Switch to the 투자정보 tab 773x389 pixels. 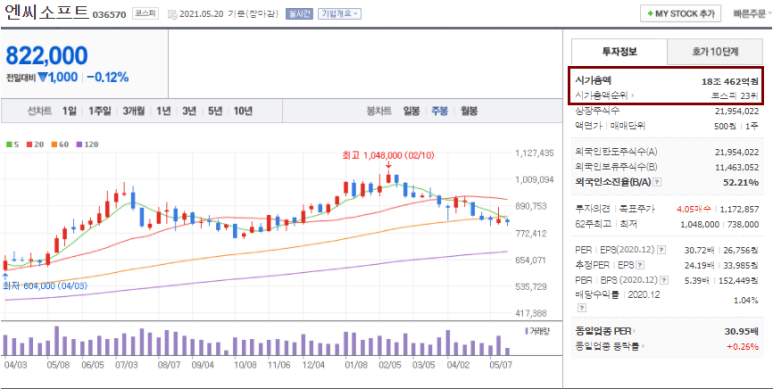619,51
